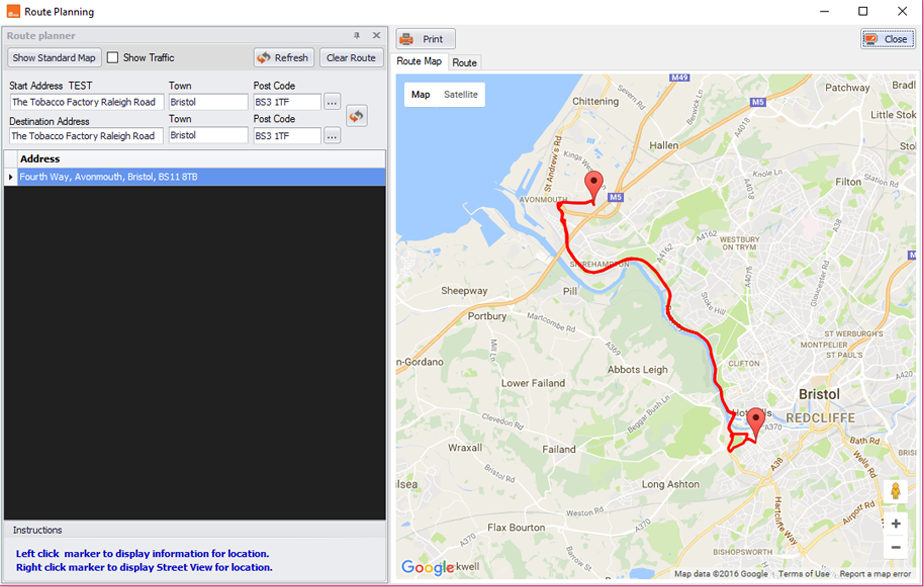
Task: Enable the Show Traffic checkbox
Action: pos(113,57)
